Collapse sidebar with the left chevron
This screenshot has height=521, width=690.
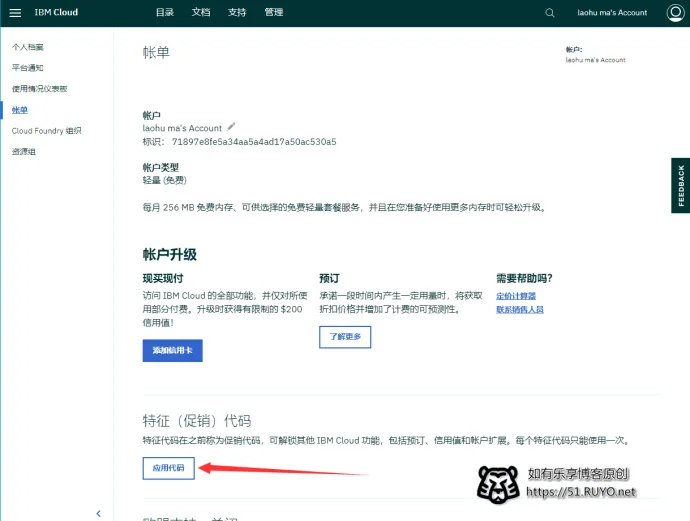tap(98, 513)
